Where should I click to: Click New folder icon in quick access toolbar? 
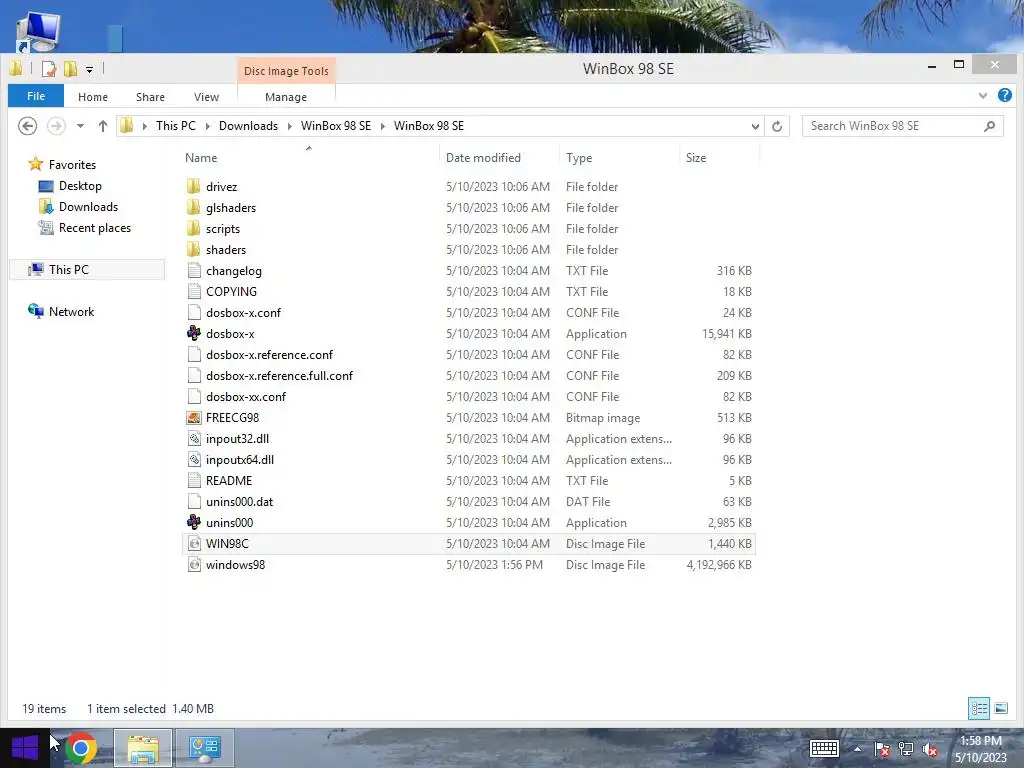point(71,69)
